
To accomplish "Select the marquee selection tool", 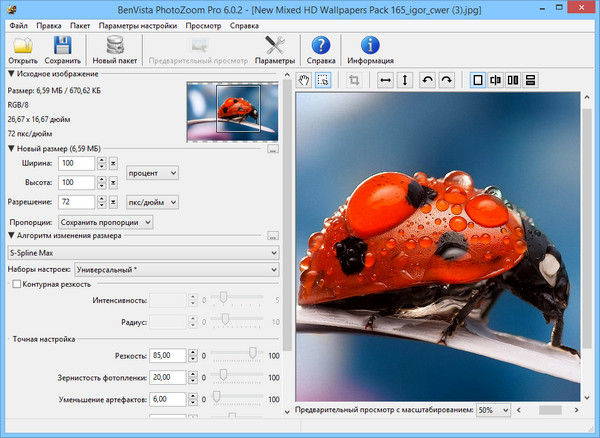I will 323,79.
